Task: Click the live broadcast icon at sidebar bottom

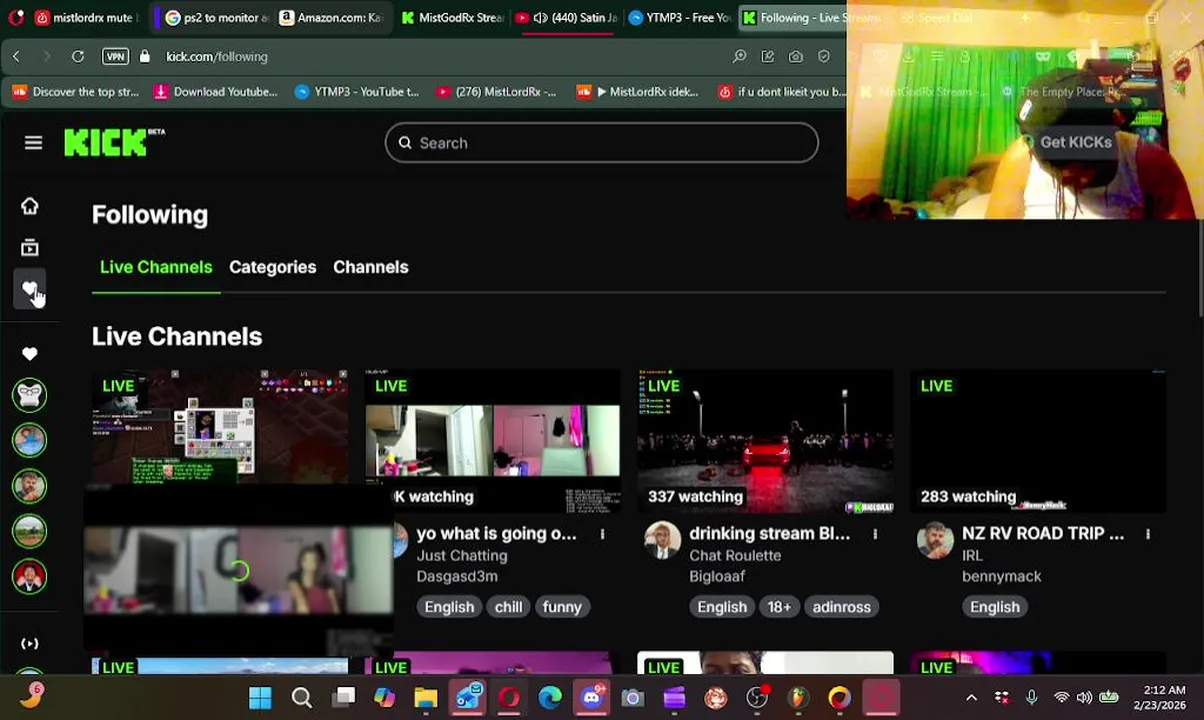Action: point(29,643)
